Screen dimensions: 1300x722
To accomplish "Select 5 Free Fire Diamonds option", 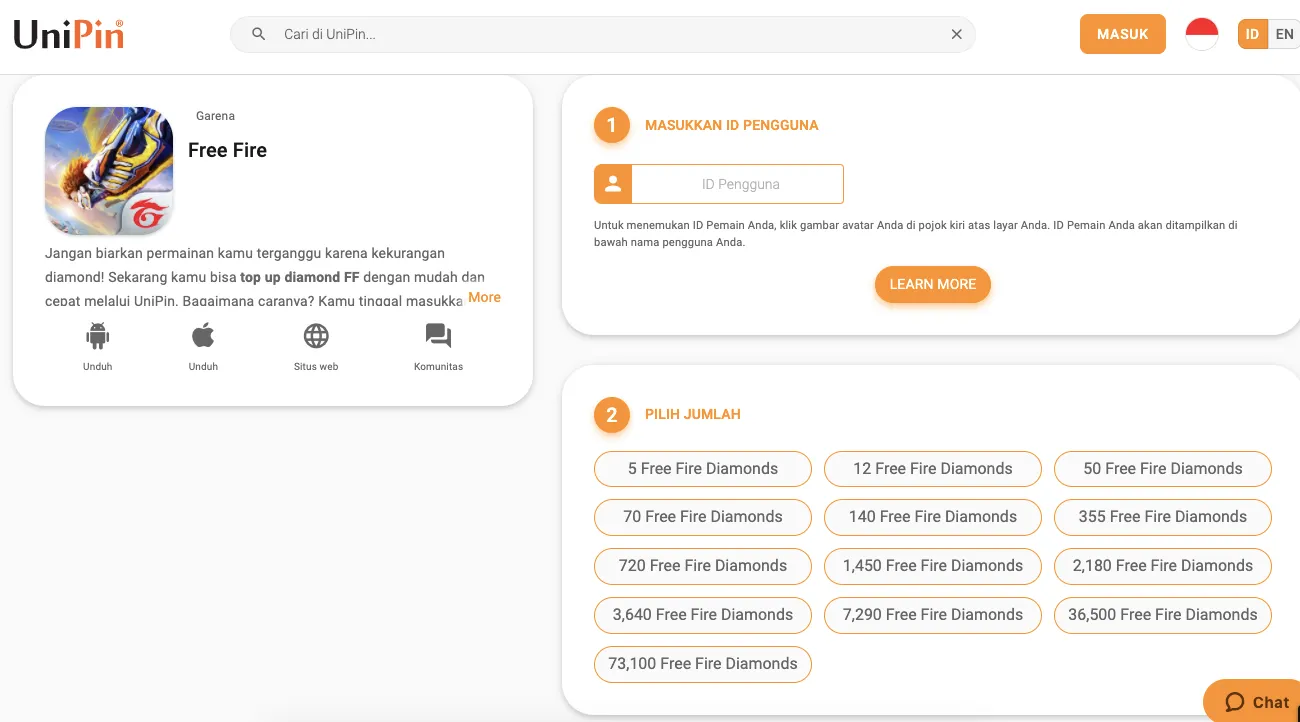I will [702, 469].
